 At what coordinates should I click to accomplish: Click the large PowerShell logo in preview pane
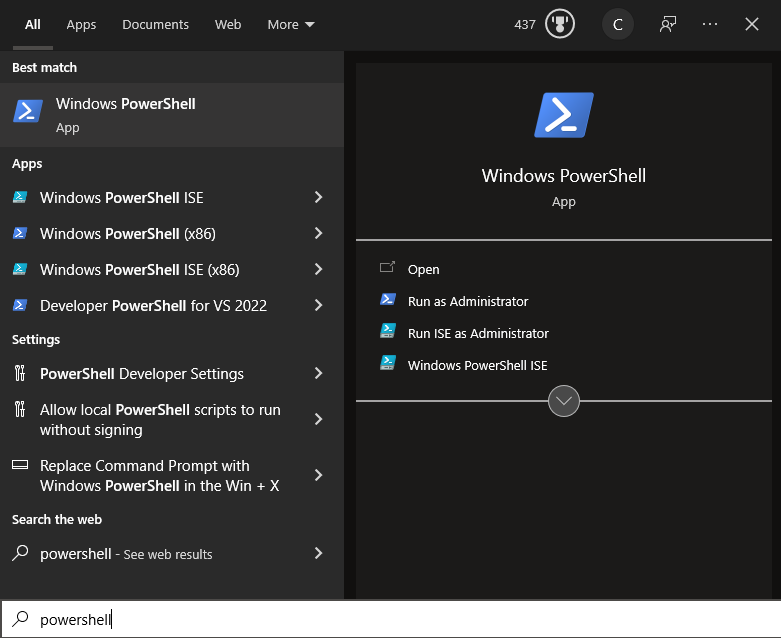tap(564, 115)
